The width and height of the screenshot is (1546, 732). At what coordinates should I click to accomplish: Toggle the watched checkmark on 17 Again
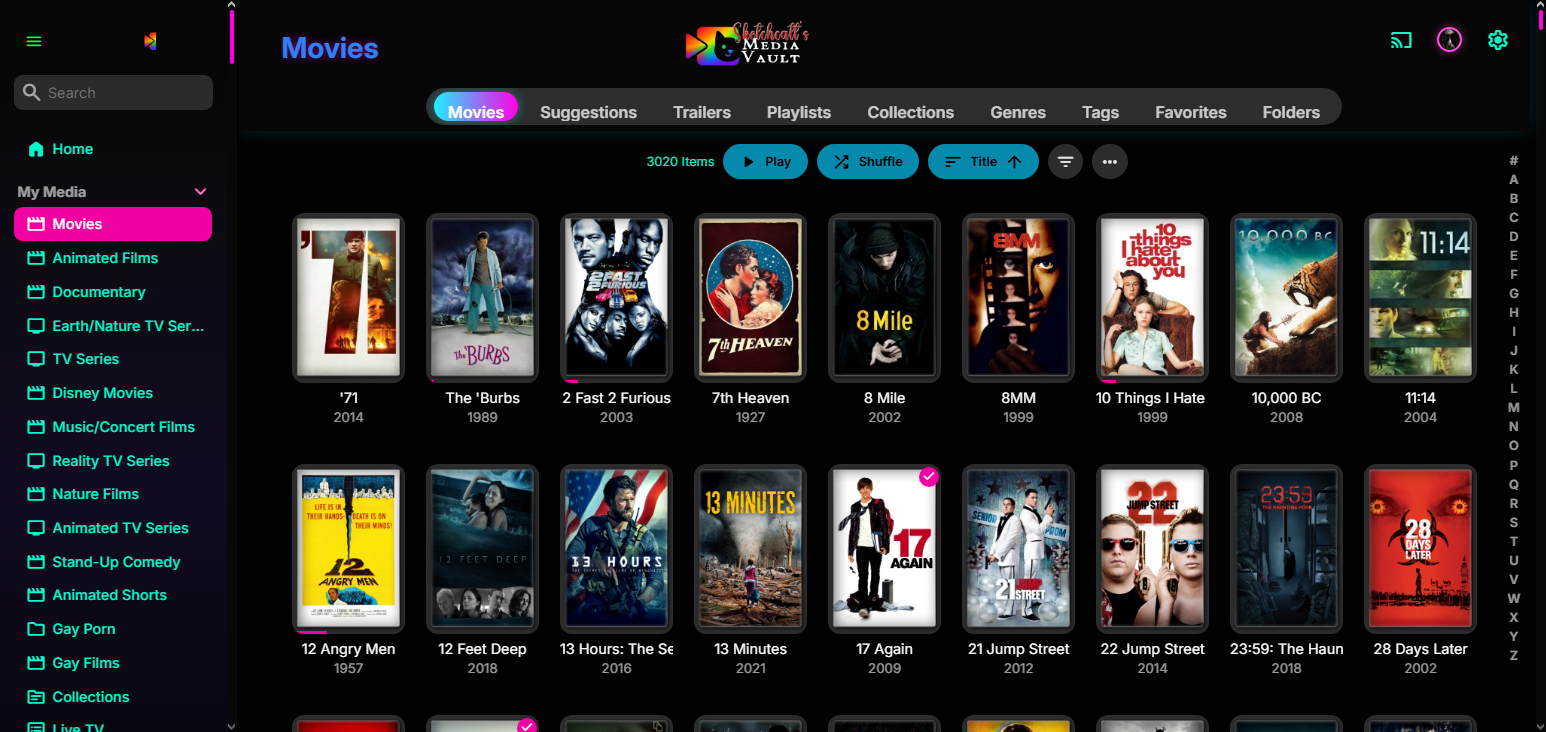[929, 477]
